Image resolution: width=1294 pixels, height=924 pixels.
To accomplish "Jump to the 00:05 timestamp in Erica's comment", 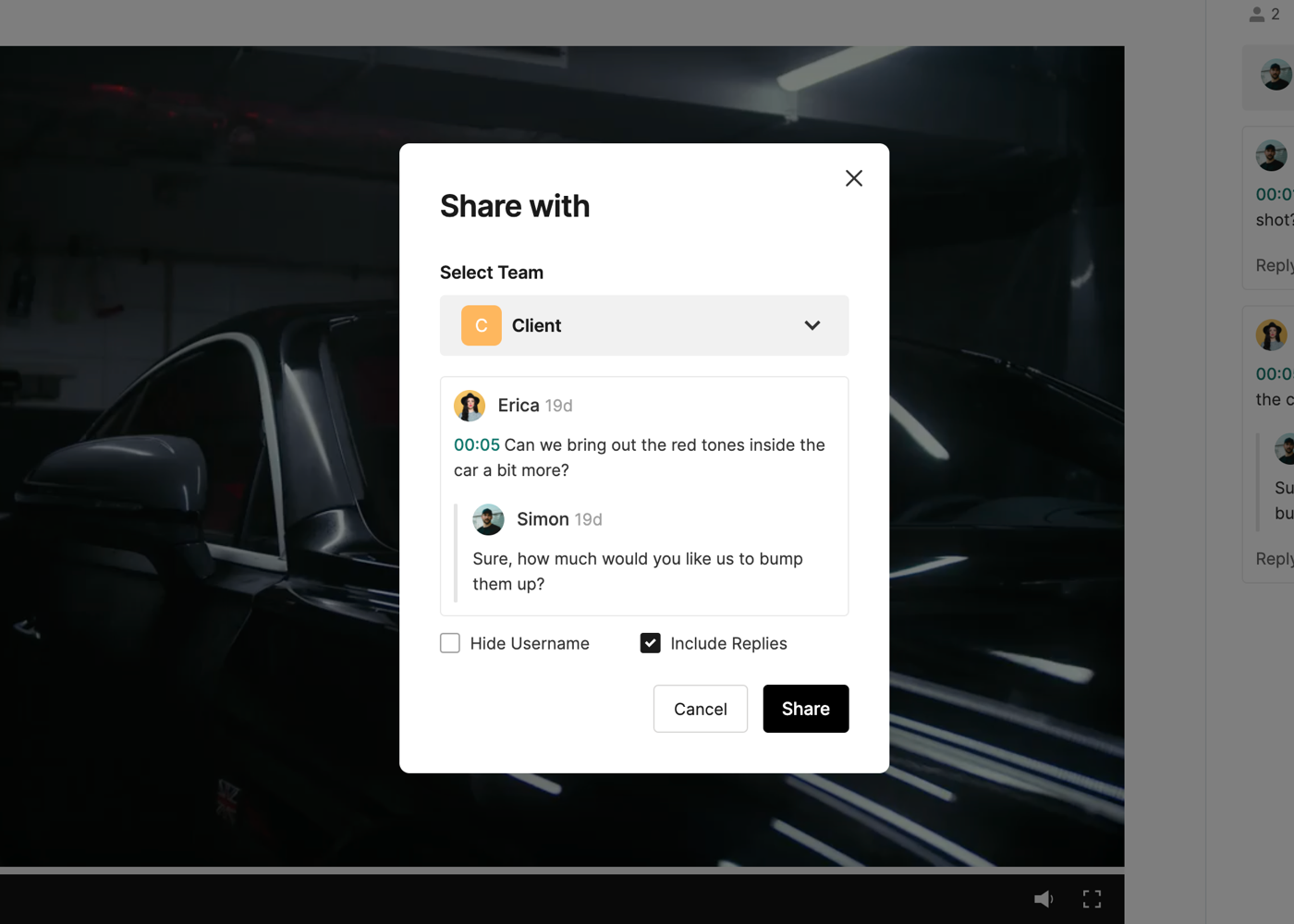I will (x=477, y=445).
